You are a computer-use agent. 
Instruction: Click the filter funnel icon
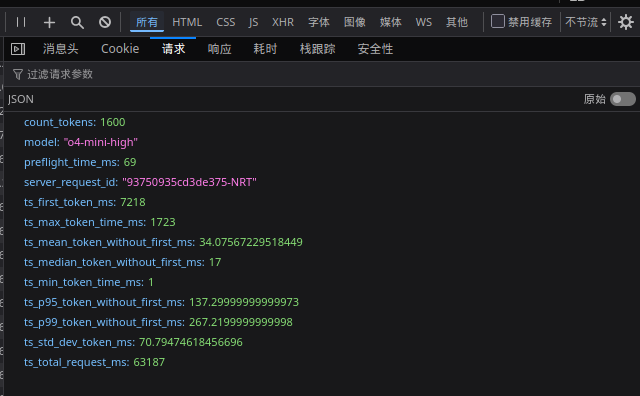click(18, 74)
